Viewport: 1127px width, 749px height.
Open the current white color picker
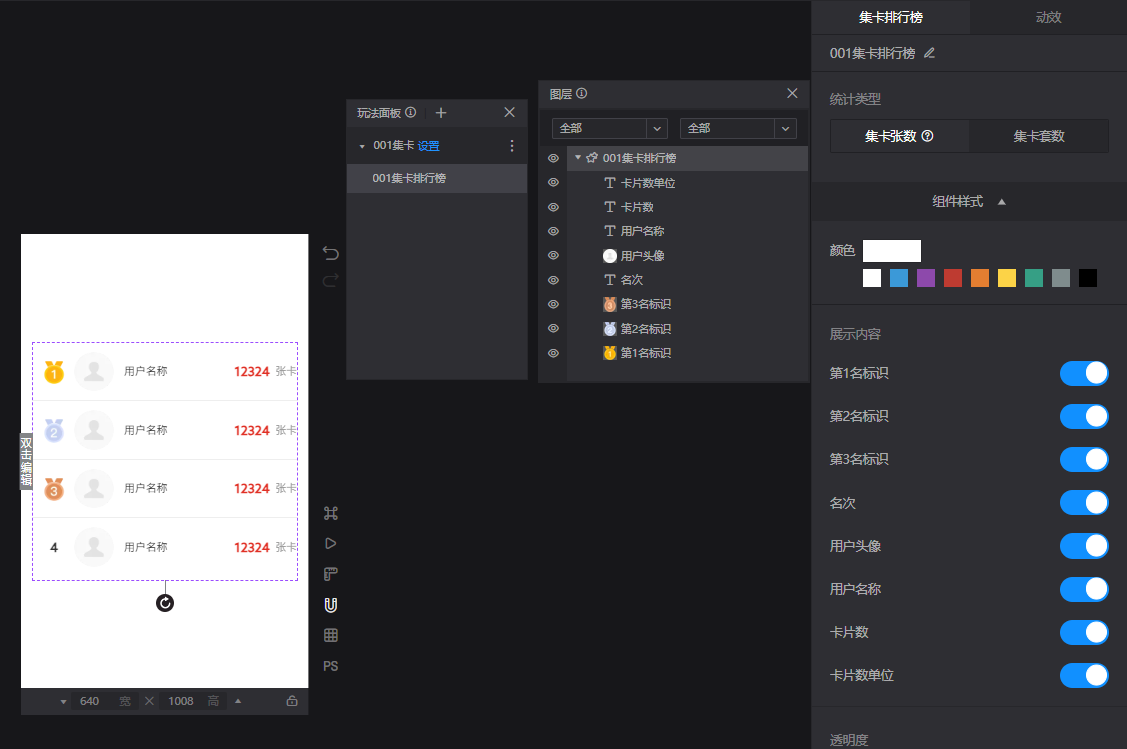[891, 251]
